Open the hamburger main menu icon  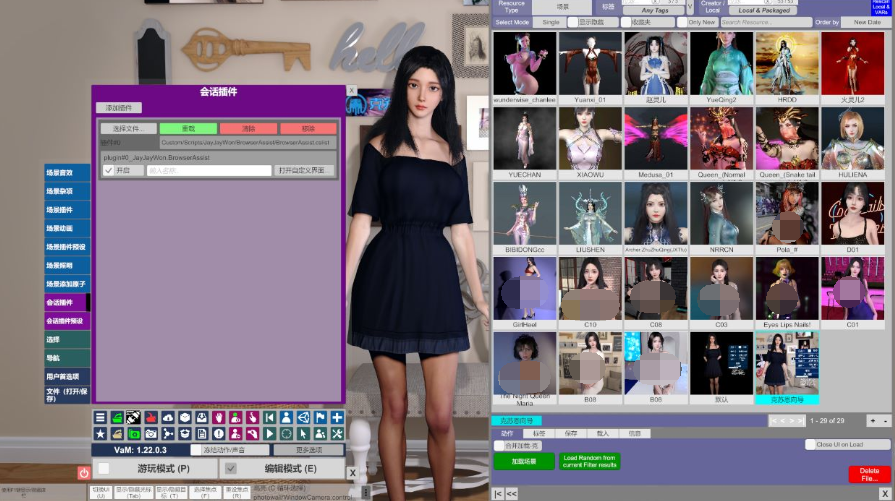click(x=100, y=418)
